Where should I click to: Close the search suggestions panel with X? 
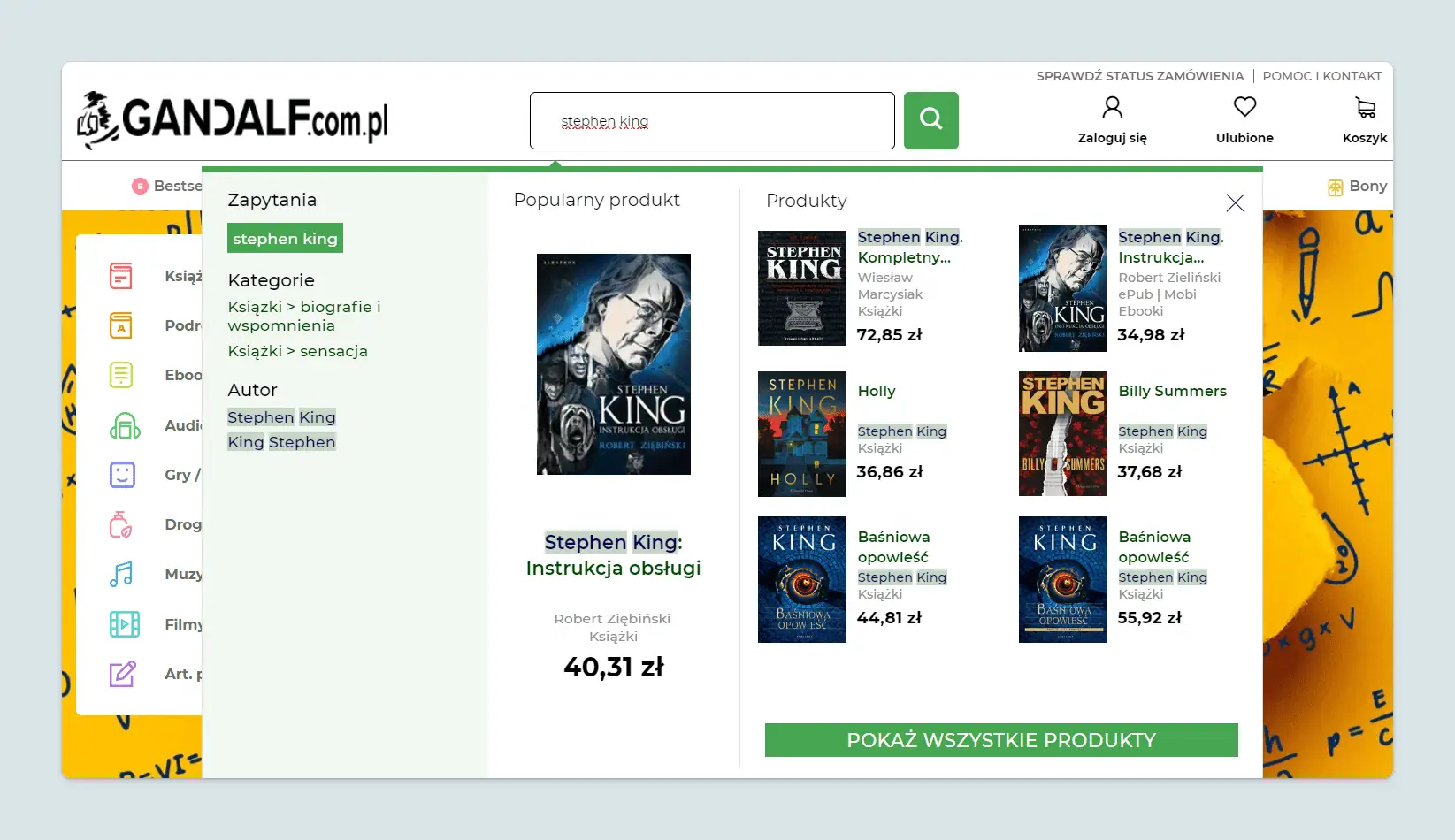coord(1236,203)
